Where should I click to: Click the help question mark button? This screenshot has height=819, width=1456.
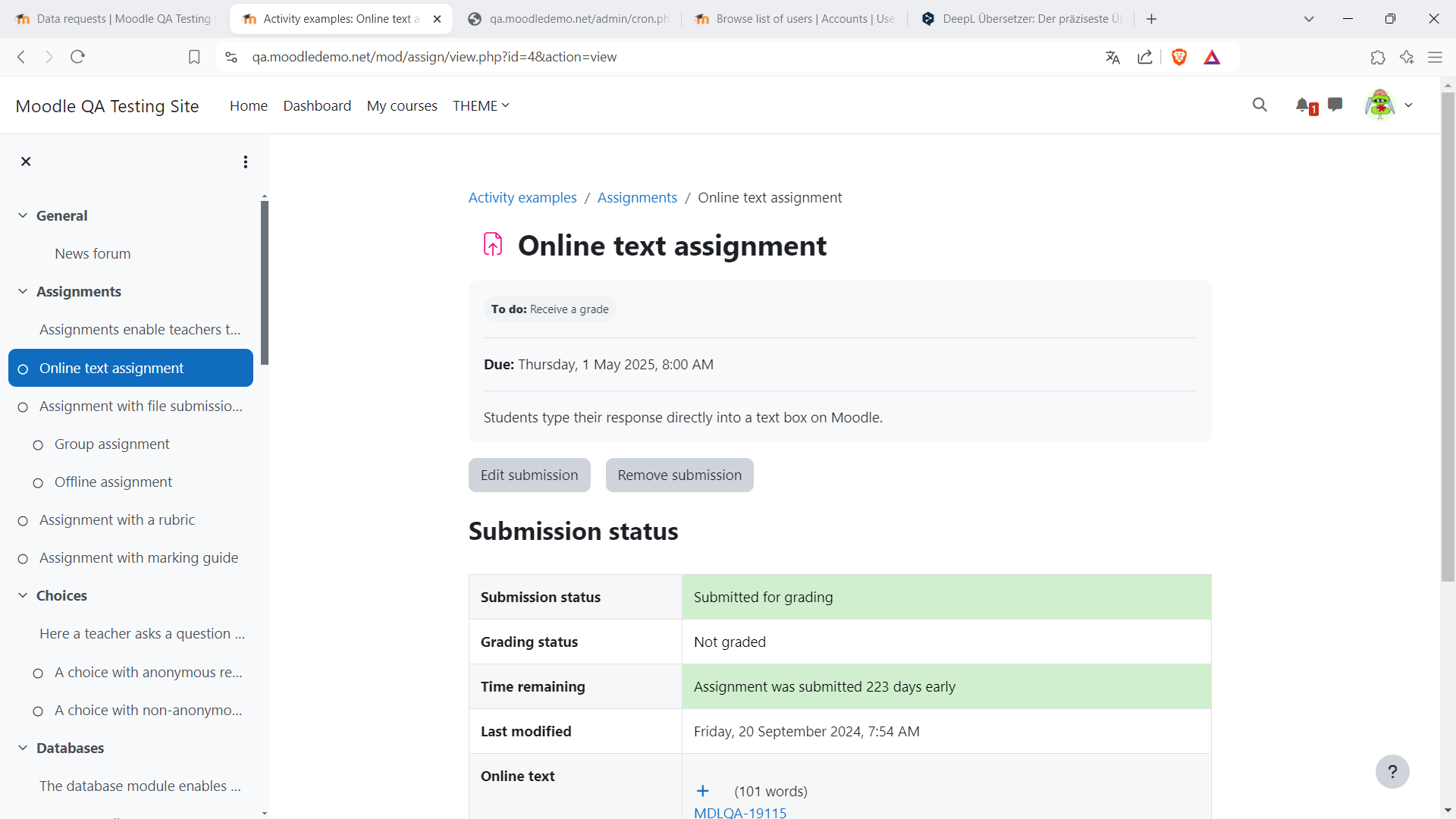coord(1392,772)
